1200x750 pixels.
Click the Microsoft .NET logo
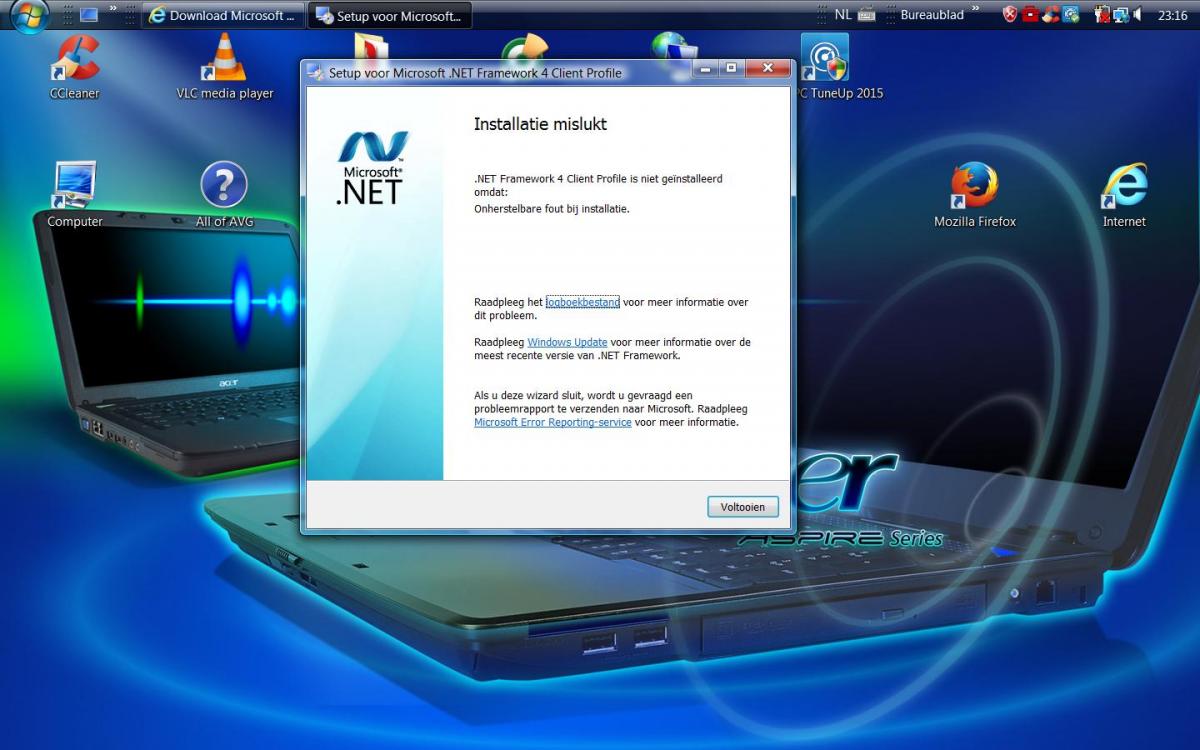pos(372,167)
